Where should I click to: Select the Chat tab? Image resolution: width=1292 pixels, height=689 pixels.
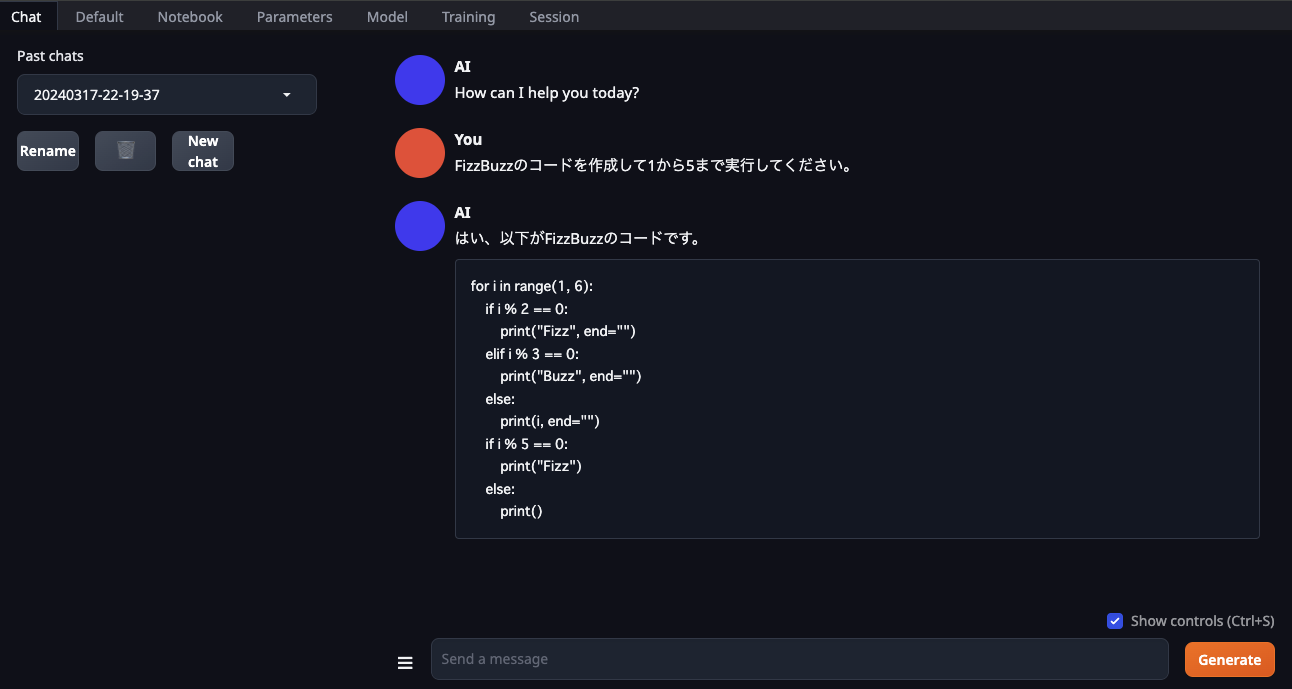[26, 16]
